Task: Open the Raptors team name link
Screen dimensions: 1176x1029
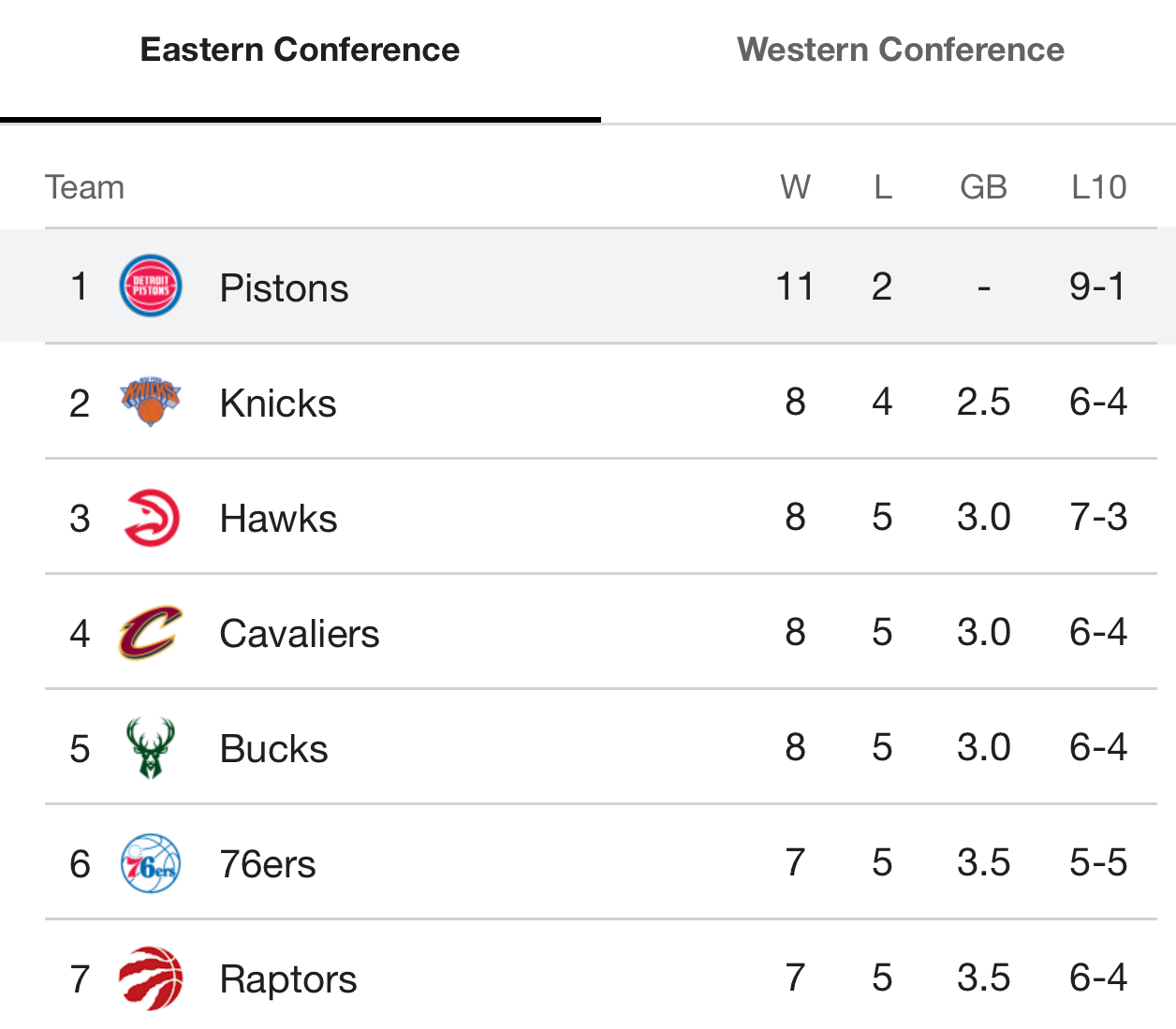Action: pyautogui.click(x=288, y=979)
